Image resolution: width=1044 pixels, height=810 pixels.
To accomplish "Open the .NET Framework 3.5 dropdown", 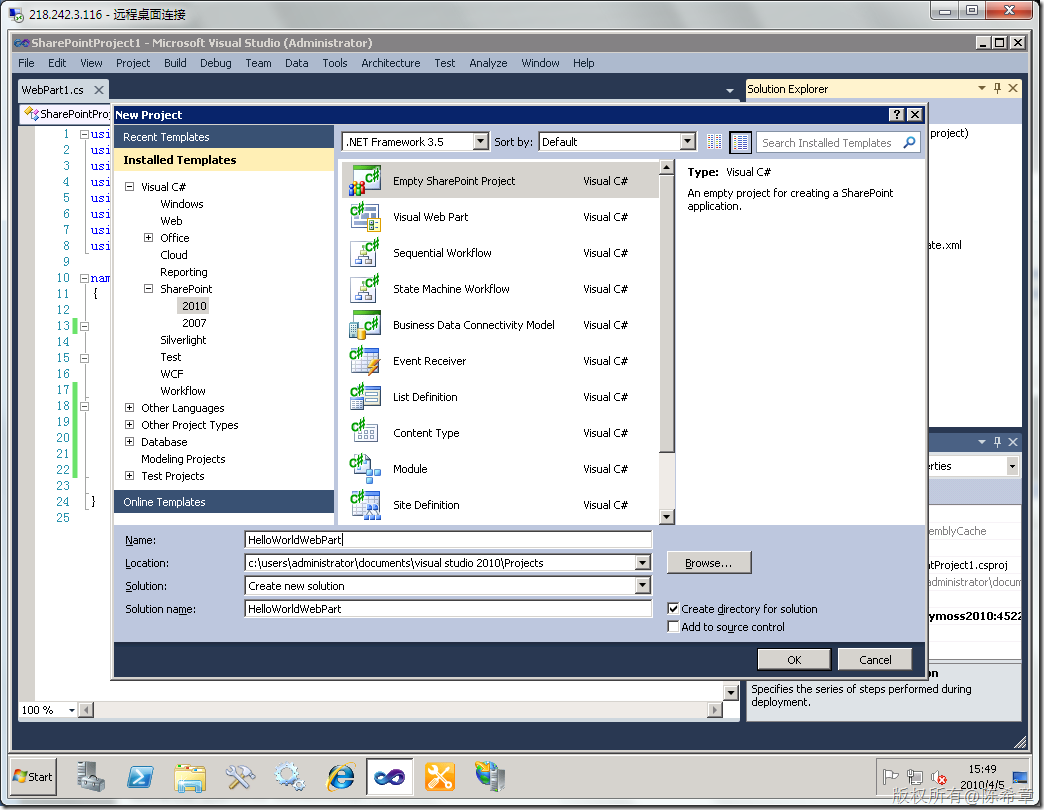I will point(481,142).
